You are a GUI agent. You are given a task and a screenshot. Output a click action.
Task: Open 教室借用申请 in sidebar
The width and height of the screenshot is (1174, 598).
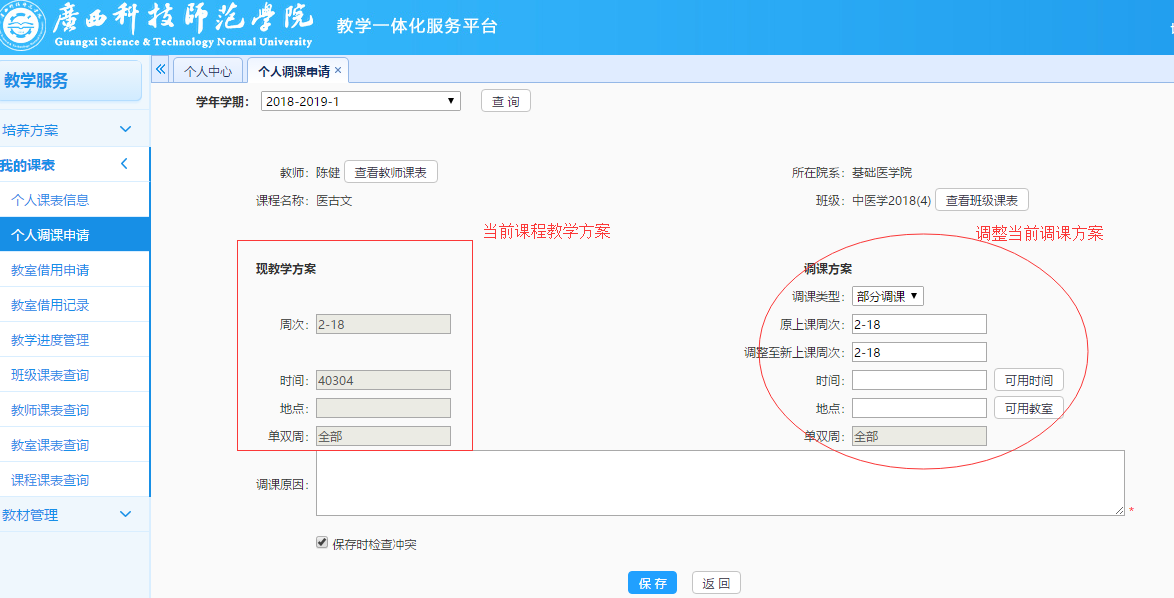(50, 270)
